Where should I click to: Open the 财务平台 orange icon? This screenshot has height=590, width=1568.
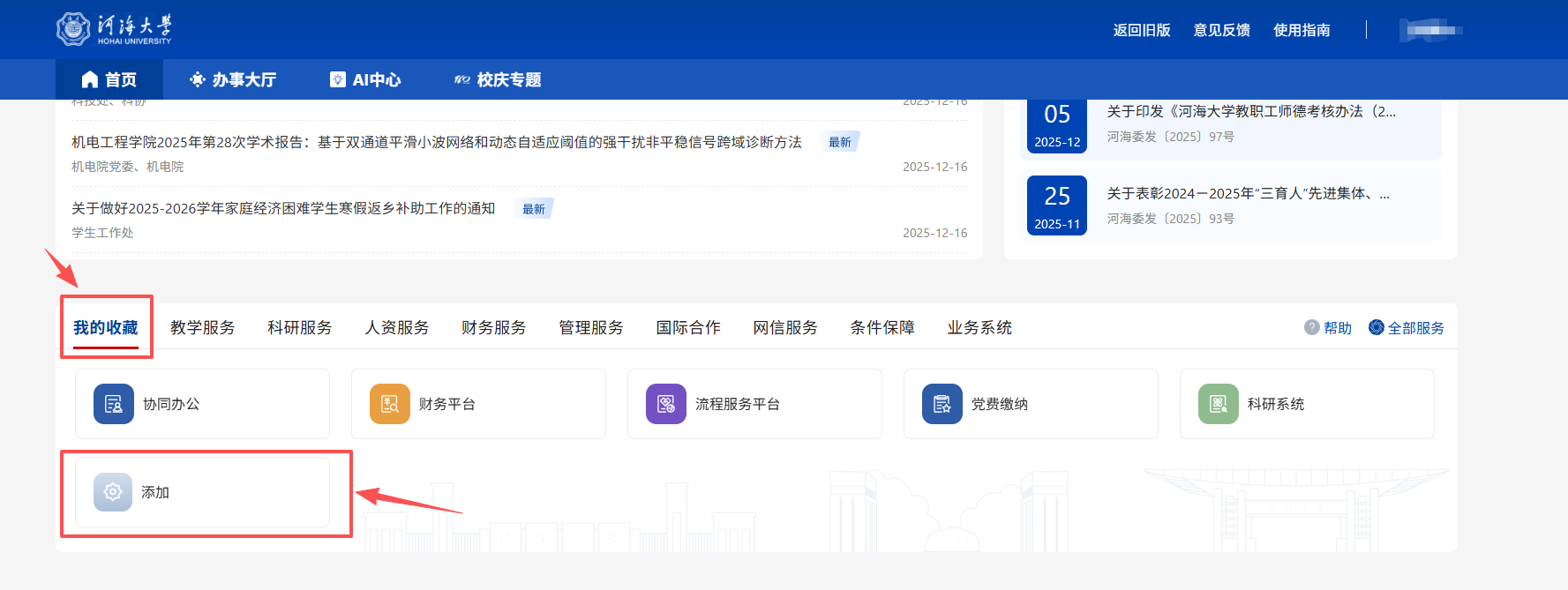(x=390, y=404)
